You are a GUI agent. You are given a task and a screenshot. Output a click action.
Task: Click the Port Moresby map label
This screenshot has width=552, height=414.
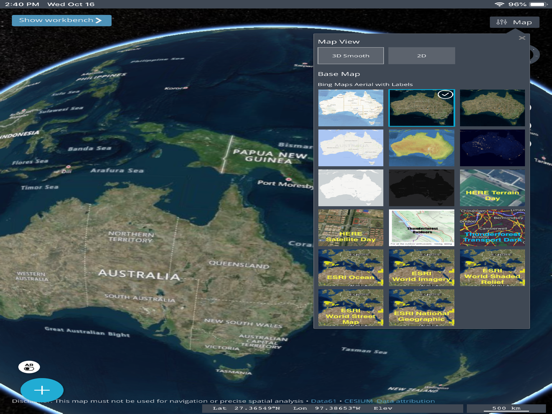point(284,184)
